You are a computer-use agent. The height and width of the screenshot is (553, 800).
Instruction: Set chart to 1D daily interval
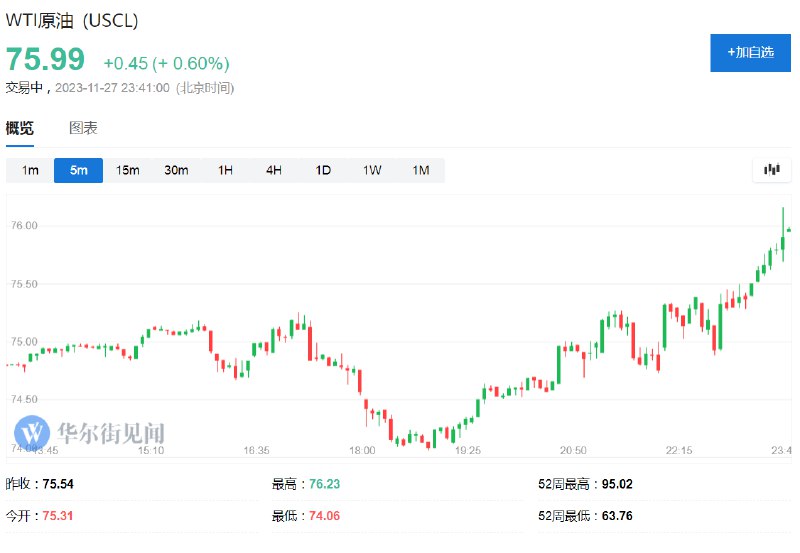[x=323, y=170]
